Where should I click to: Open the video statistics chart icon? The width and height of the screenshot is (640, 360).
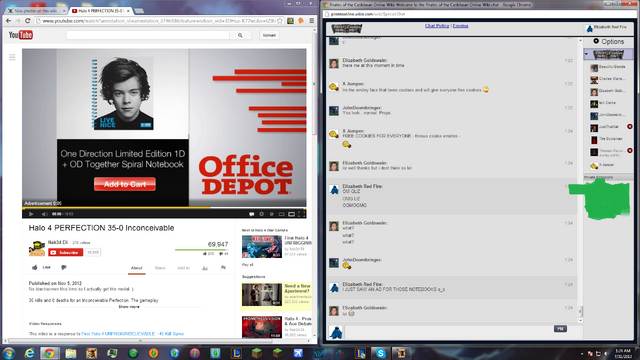pyautogui.click(x=205, y=268)
